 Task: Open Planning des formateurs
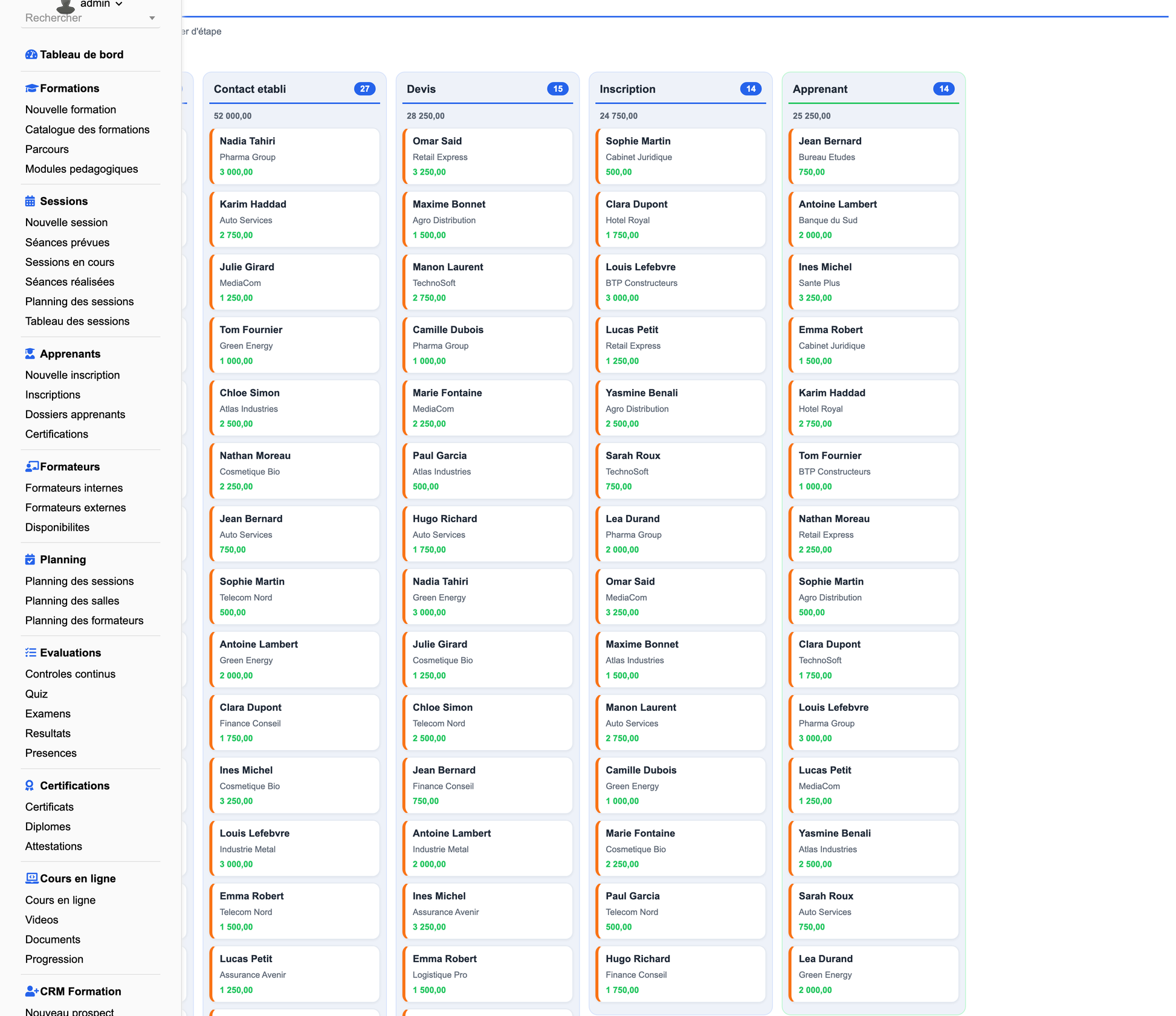pyautogui.click(x=84, y=621)
